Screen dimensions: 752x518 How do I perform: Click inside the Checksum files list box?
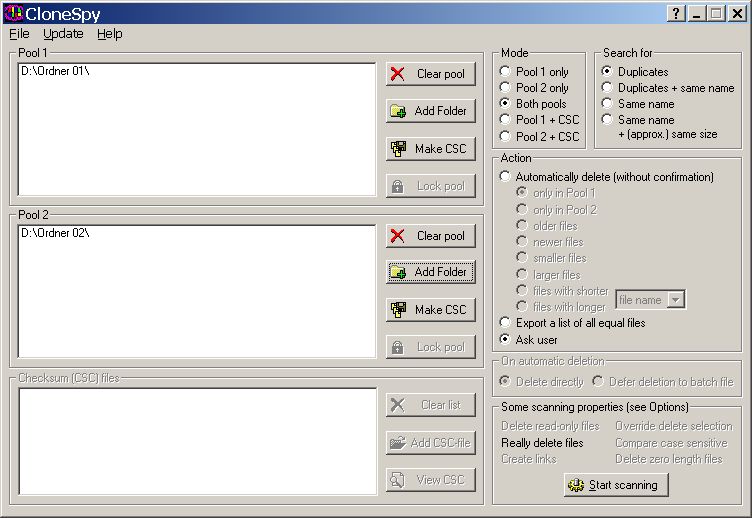pyautogui.click(x=198, y=441)
